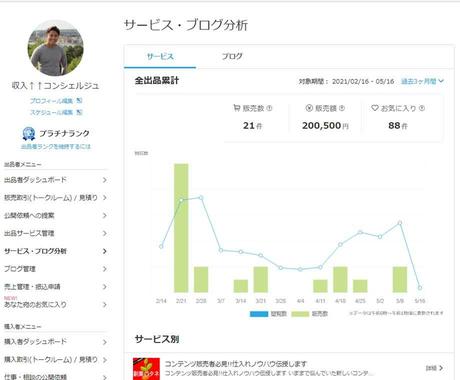Open ブログ管理 menu item
460x380 pixels.
point(20,269)
